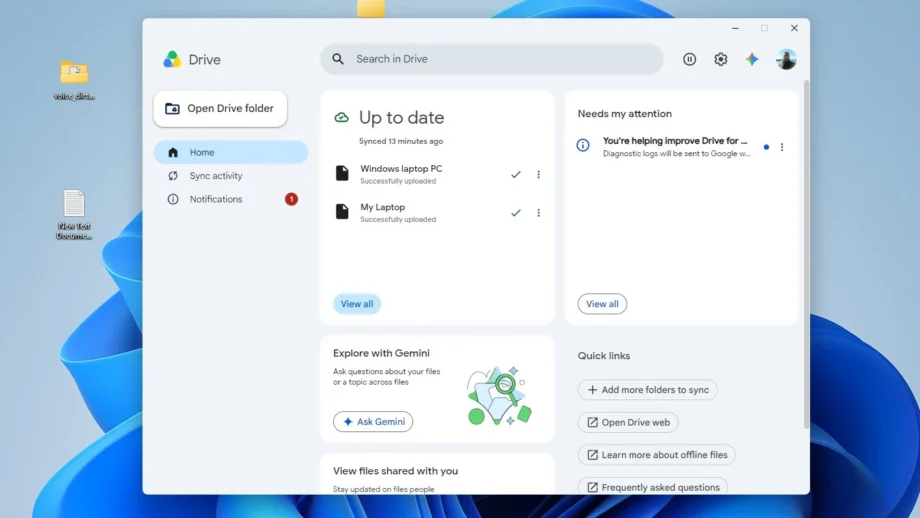Click the Google Drive logo
920x518 pixels.
(x=172, y=59)
